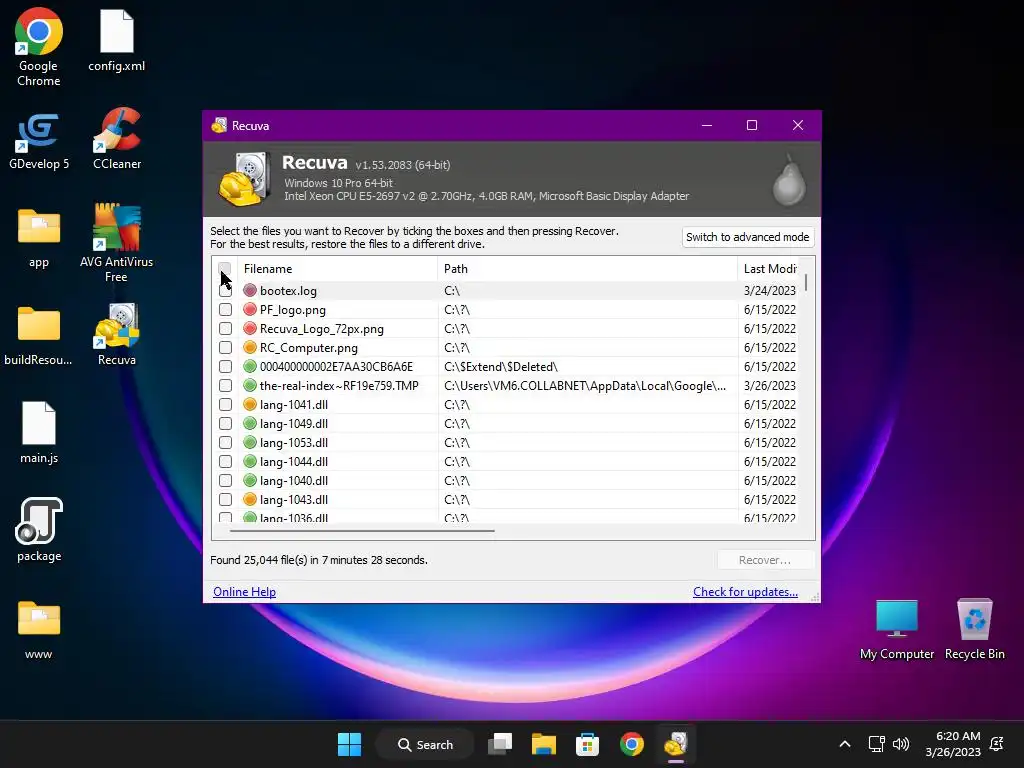The width and height of the screenshot is (1024, 768).
Task: Minimize the Recuva window
Action: point(707,125)
